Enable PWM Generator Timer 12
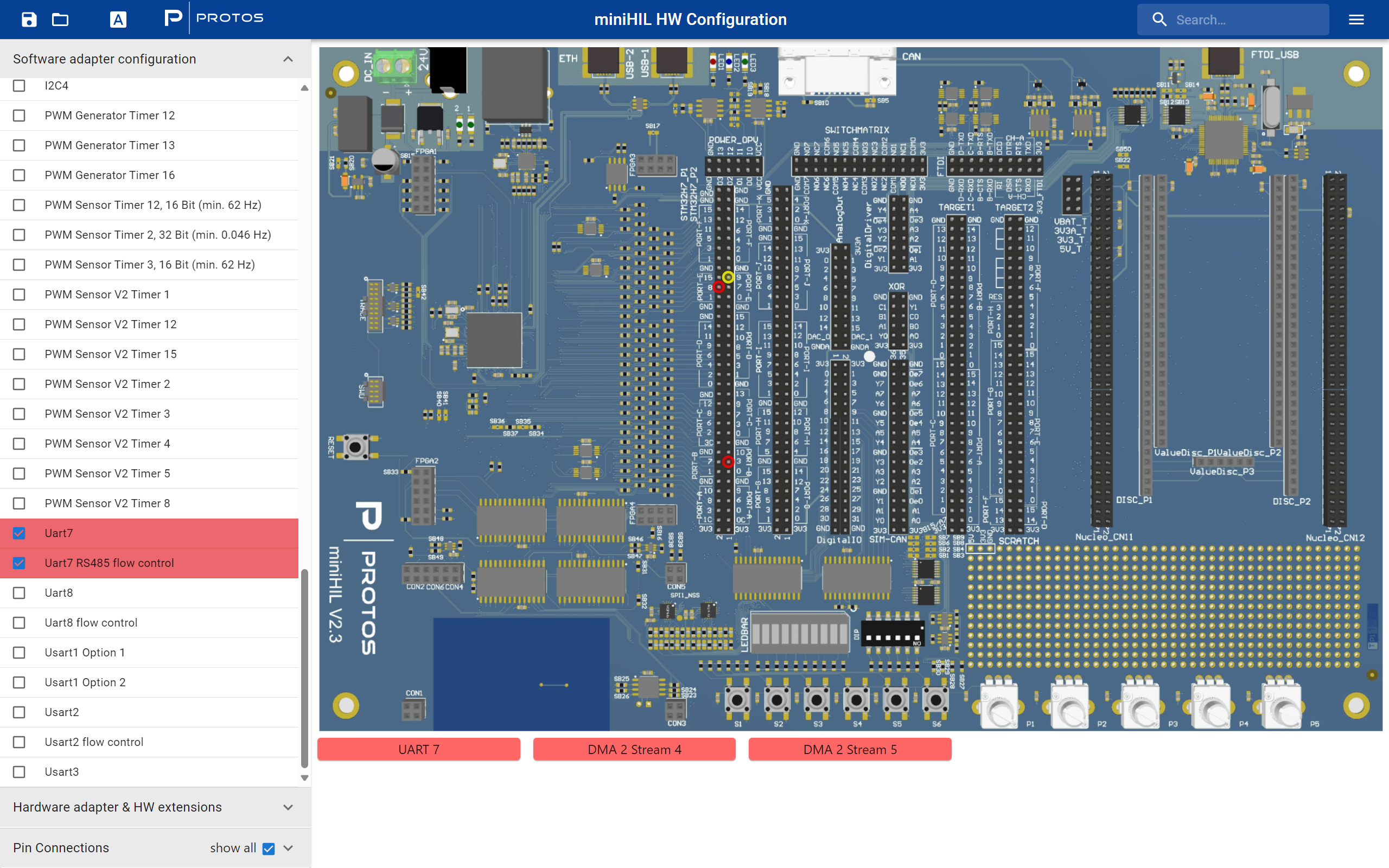Image resolution: width=1389 pixels, height=868 pixels. pyautogui.click(x=19, y=116)
